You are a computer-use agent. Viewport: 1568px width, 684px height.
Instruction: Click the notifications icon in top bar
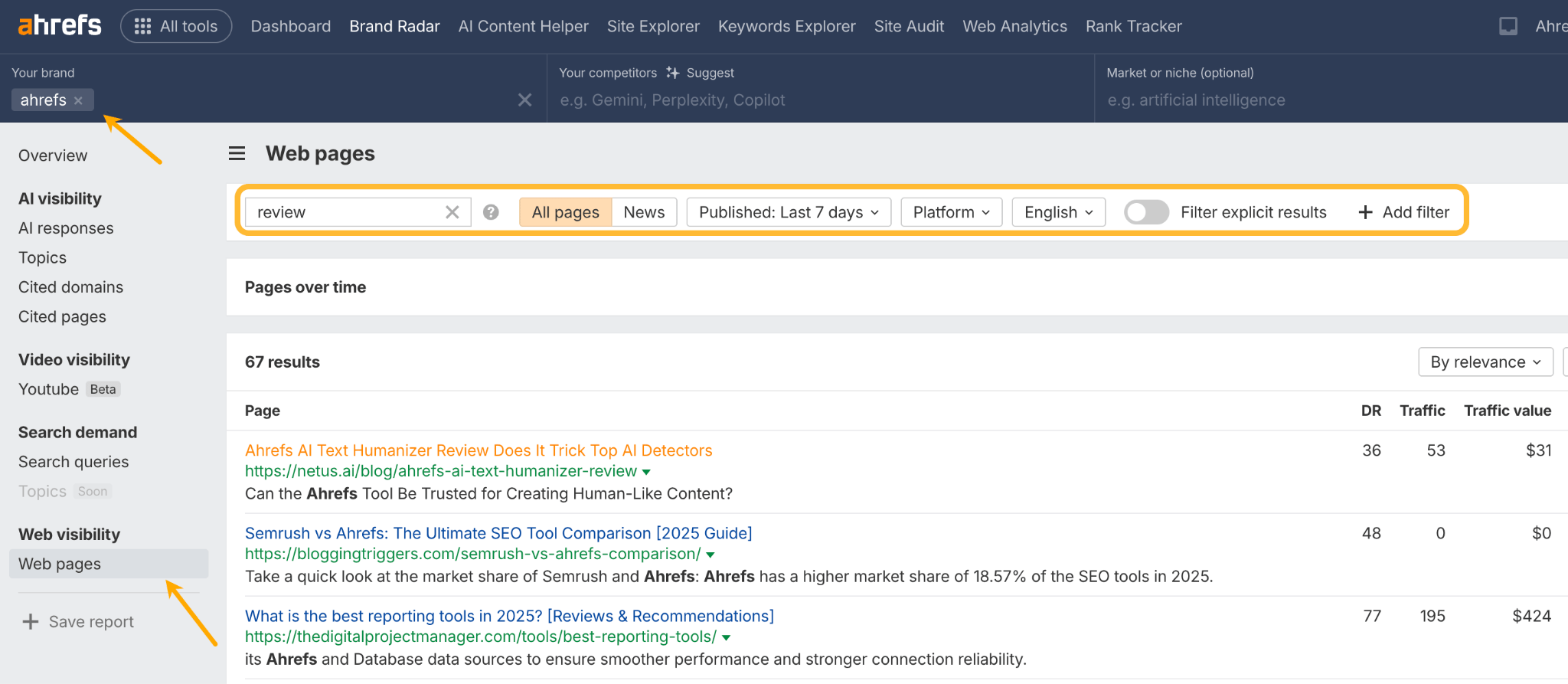1508,26
